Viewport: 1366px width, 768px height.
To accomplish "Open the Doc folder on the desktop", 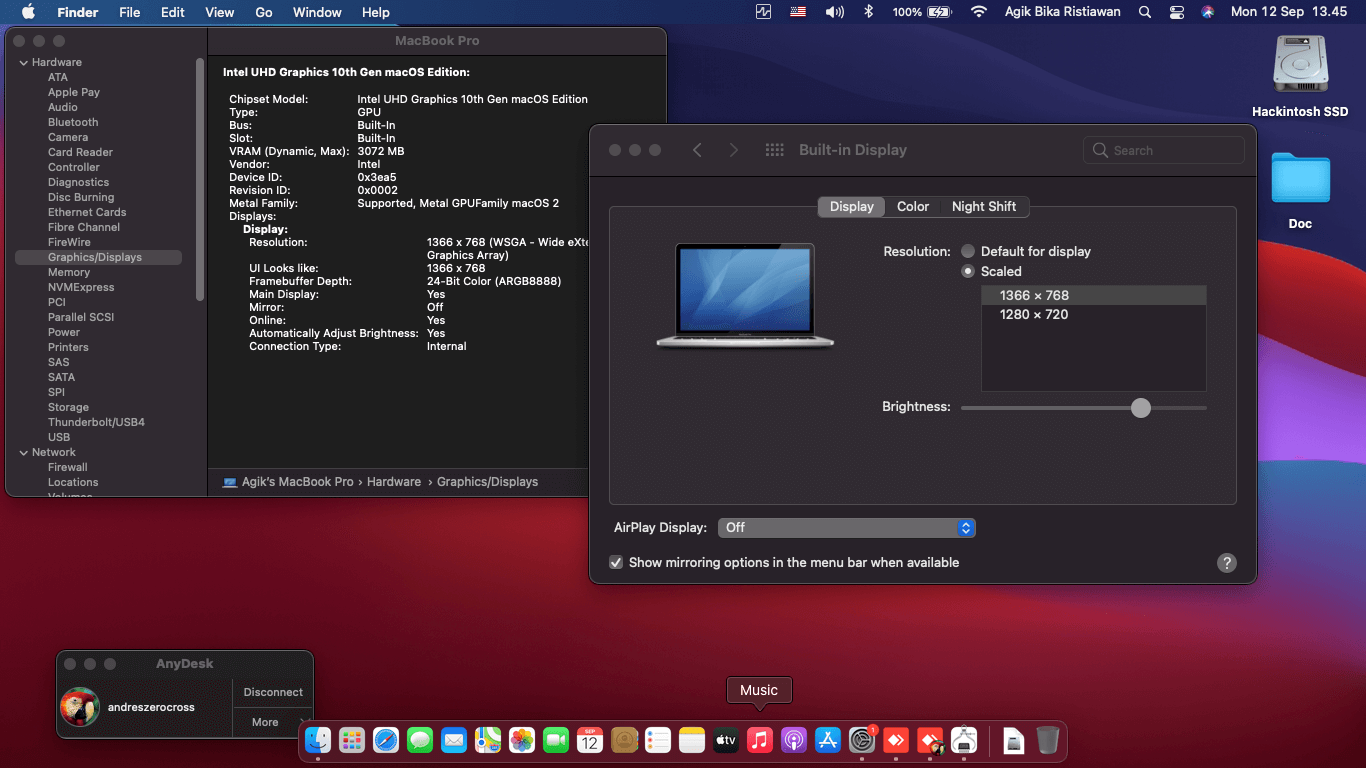I will (x=1300, y=180).
